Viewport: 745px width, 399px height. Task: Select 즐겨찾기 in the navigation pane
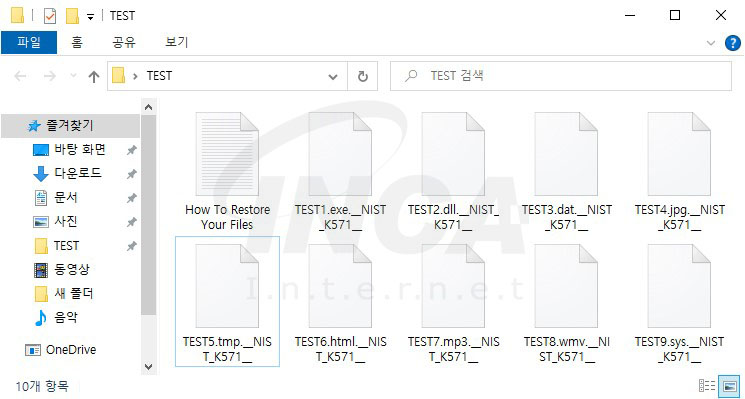pyautogui.click(x=70, y=126)
